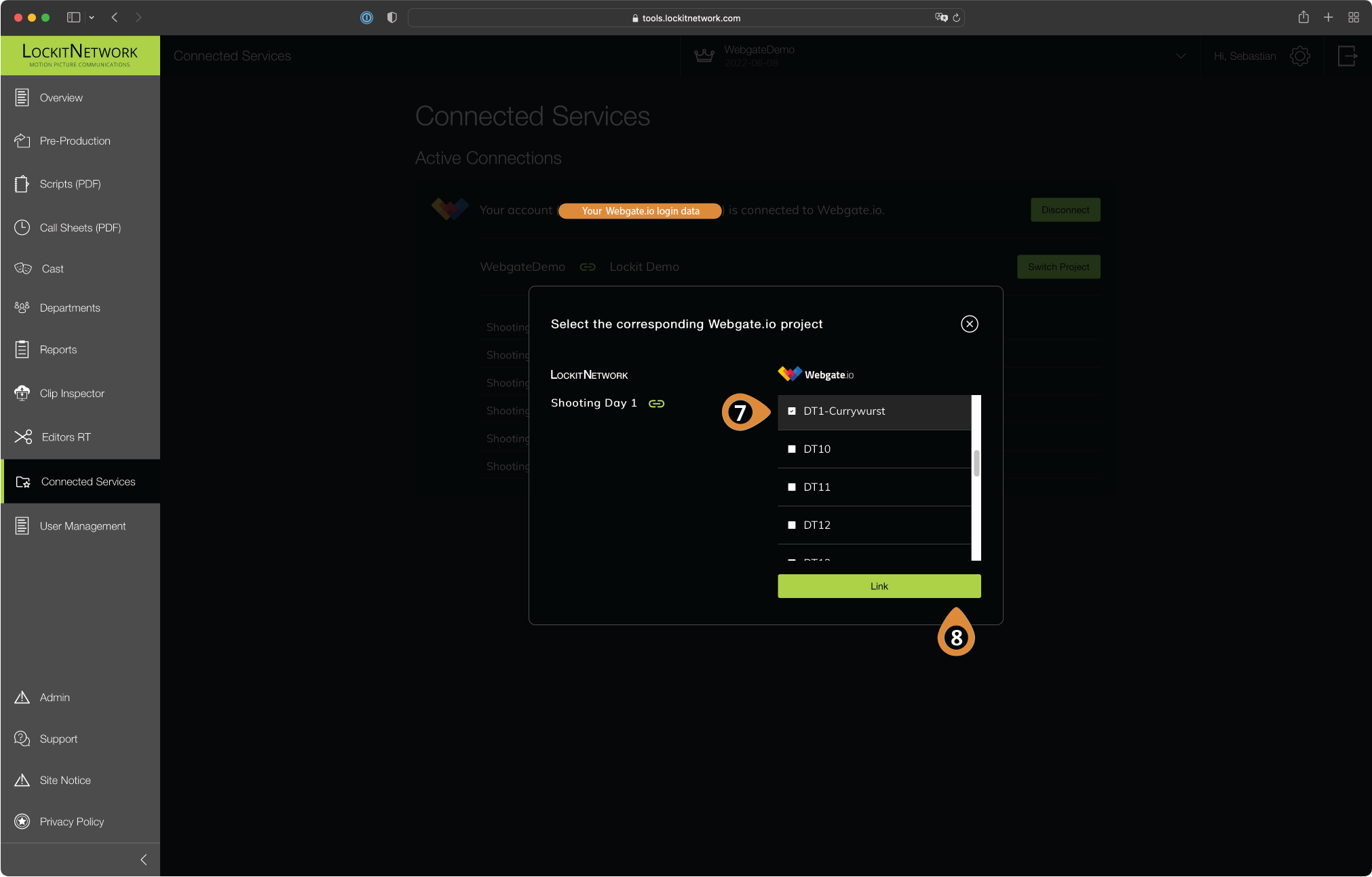Click the page translate icon

pos(941,18)
